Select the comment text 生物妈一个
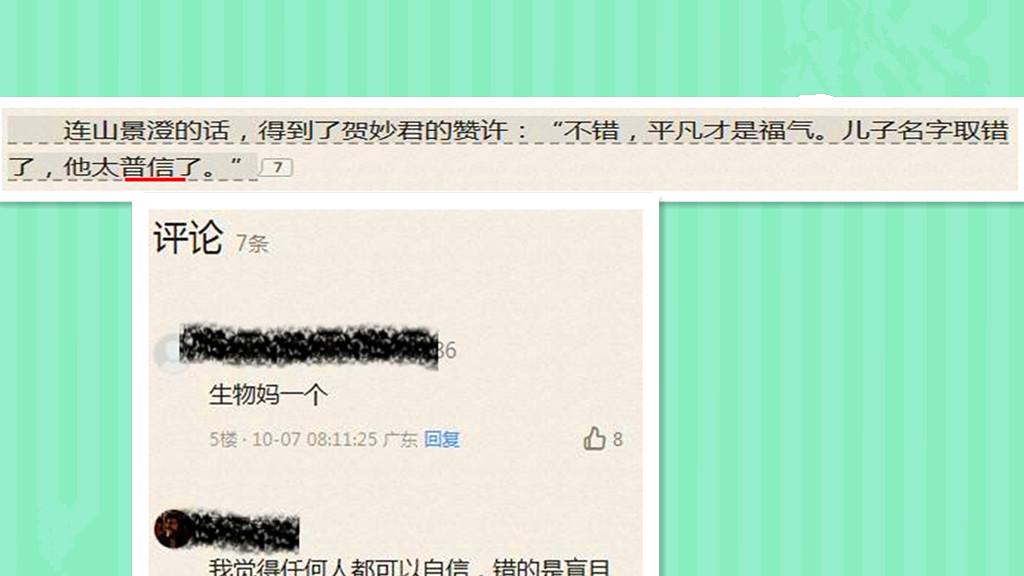The height and width of the screenshot is (576, 1024). coord(268,395)
